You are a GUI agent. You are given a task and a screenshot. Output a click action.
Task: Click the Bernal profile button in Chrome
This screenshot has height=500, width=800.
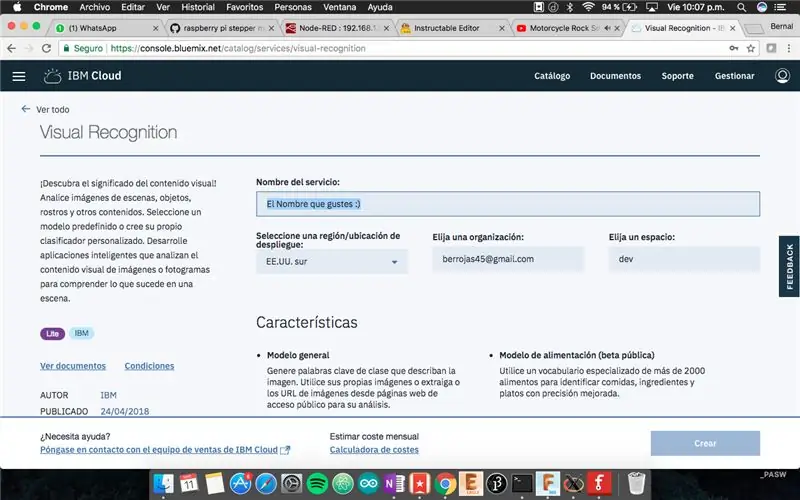(782, 26)
